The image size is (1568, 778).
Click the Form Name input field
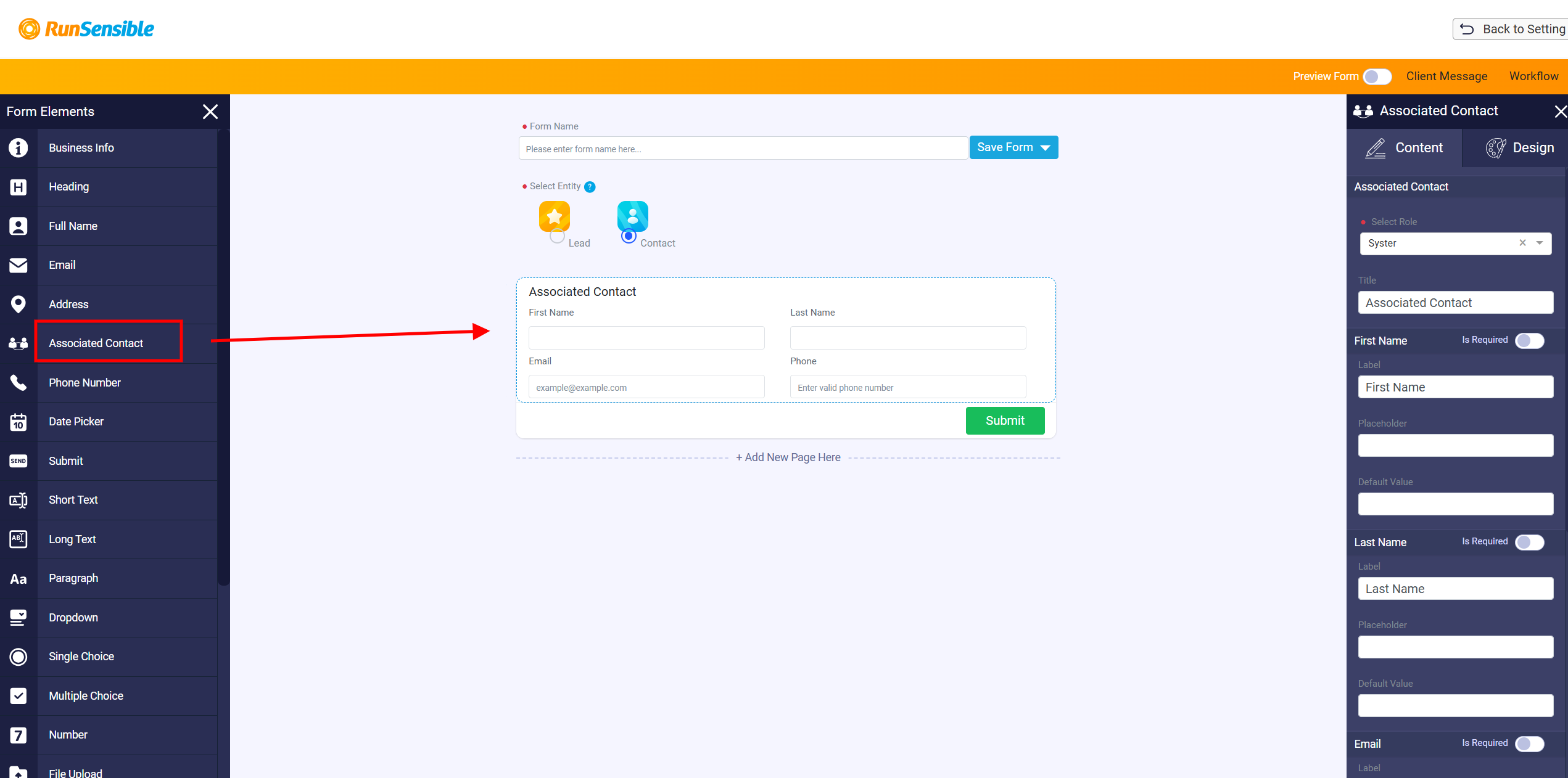743,149
